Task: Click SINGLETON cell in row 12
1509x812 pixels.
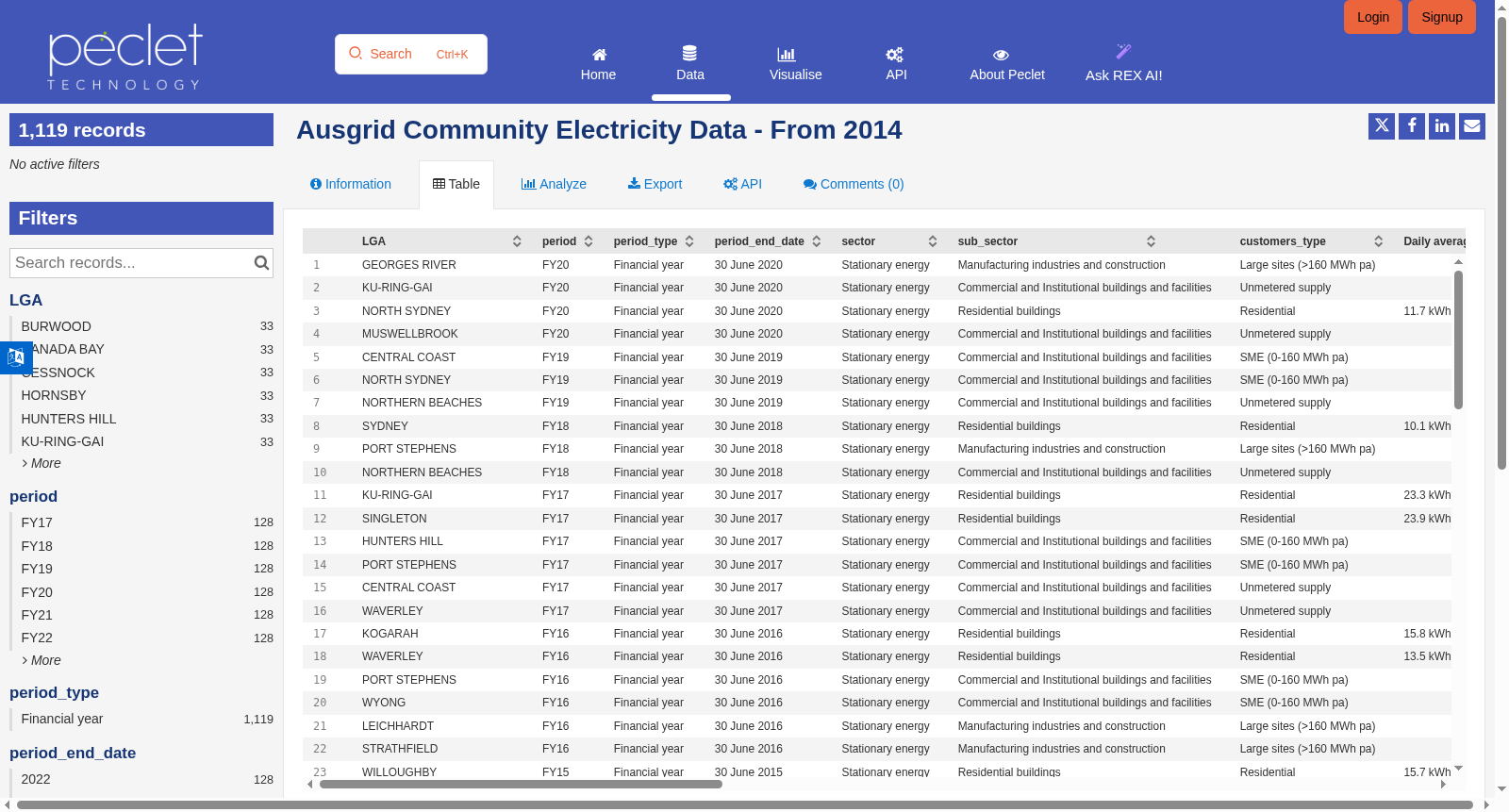Action: coord(394,519)
